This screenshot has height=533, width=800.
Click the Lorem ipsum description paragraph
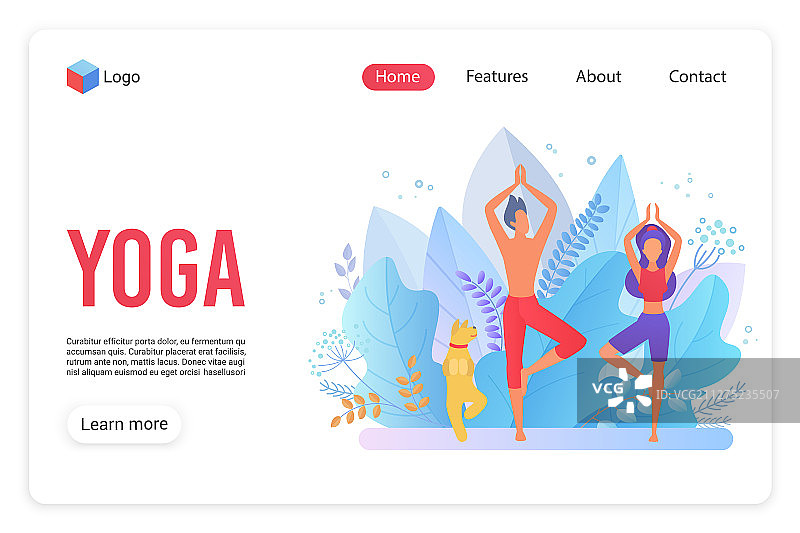[156, 357]
